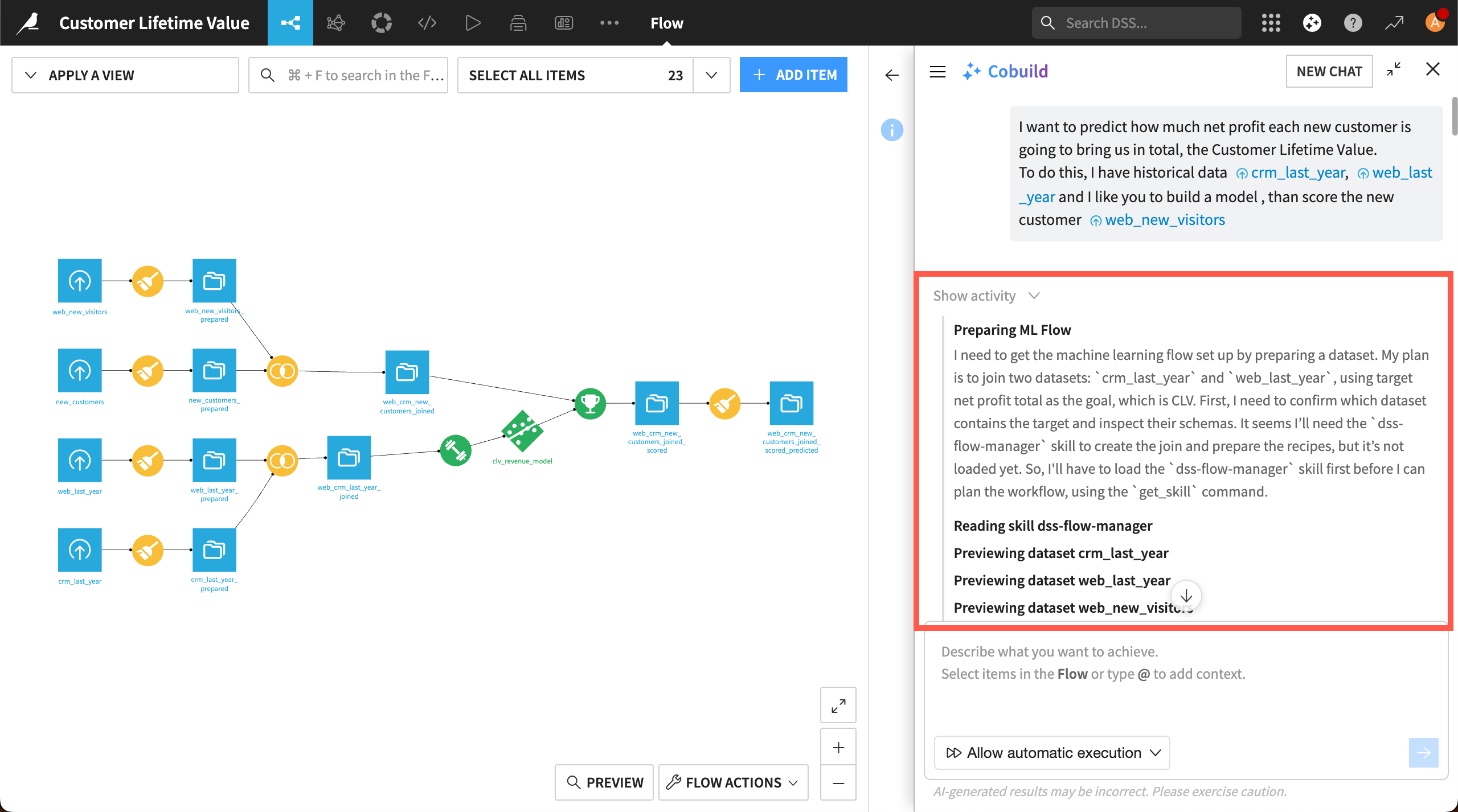
Task: Select the crm_last_year dataset node
Action: pyautogui.click(x=80, y=550)
